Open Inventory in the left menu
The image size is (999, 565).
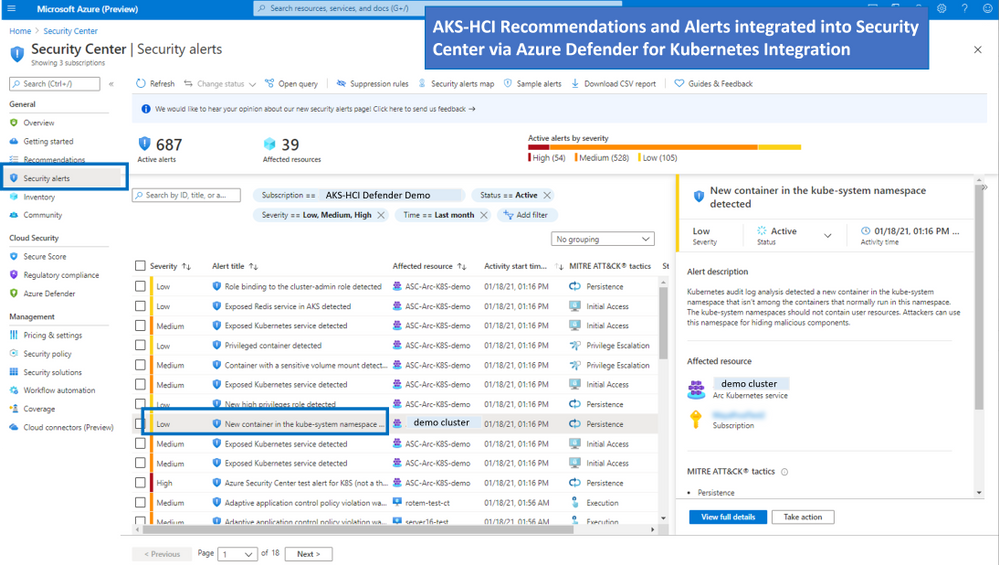click(39, 197)
